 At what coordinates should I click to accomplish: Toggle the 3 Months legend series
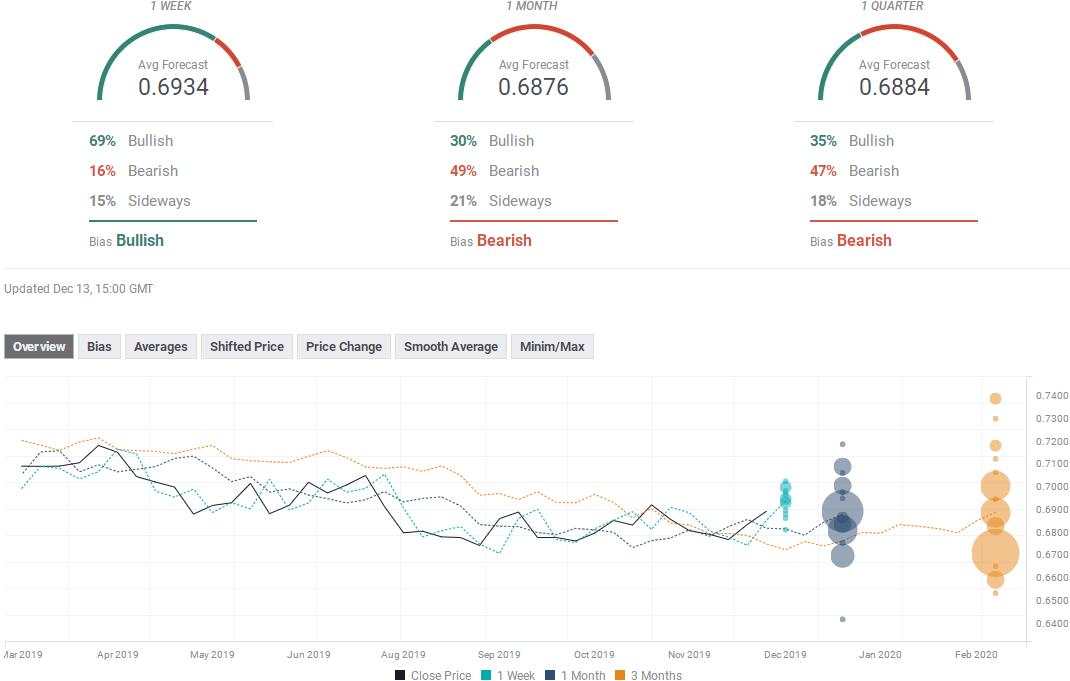tap(649, 675)
